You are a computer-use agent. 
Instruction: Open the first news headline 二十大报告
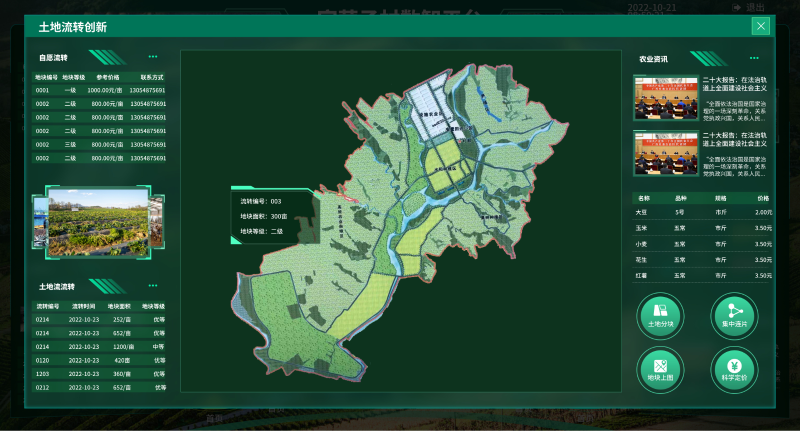740,82
